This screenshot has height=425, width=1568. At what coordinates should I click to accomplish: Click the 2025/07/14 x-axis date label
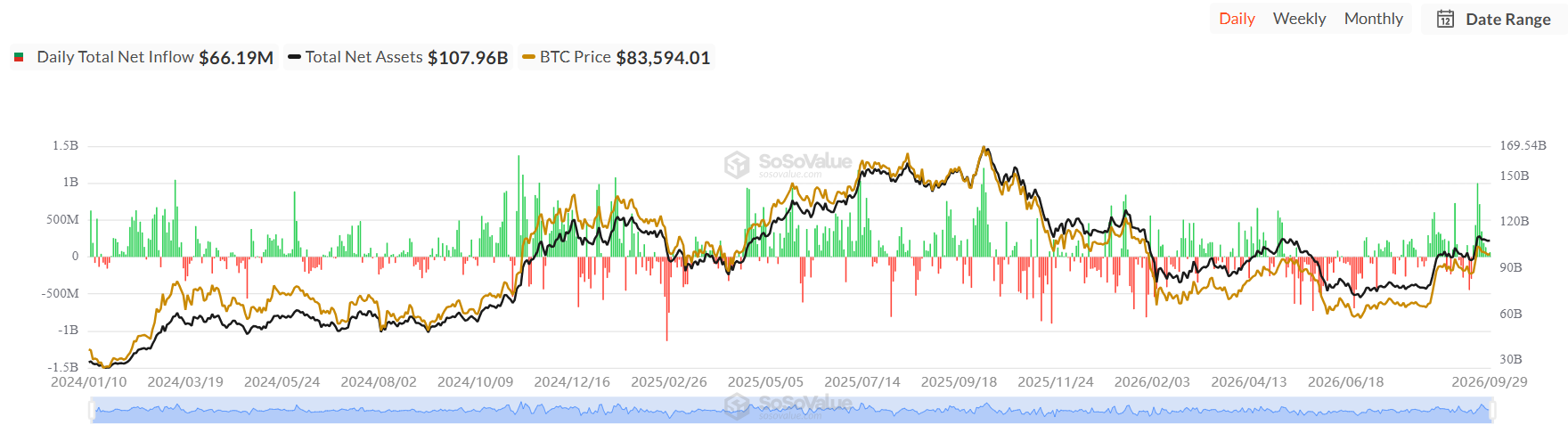[862, 382]
